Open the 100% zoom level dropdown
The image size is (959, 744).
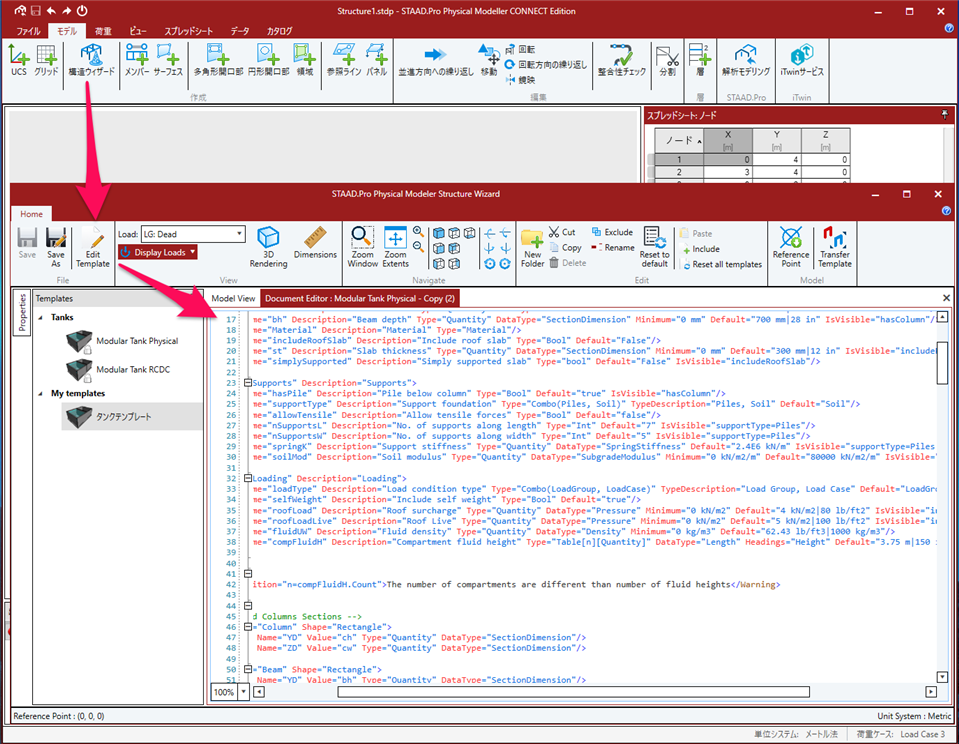click(x=243, y=692)
